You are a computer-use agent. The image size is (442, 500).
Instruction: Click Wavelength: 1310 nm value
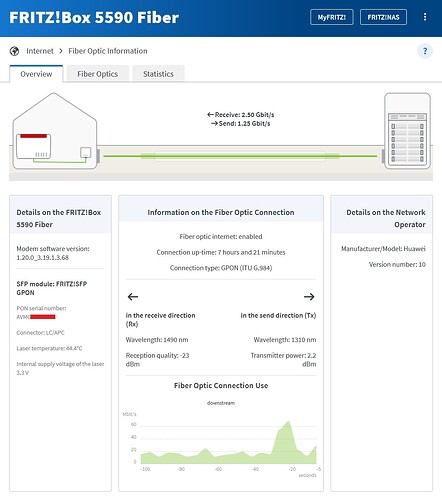pos(285,340)
